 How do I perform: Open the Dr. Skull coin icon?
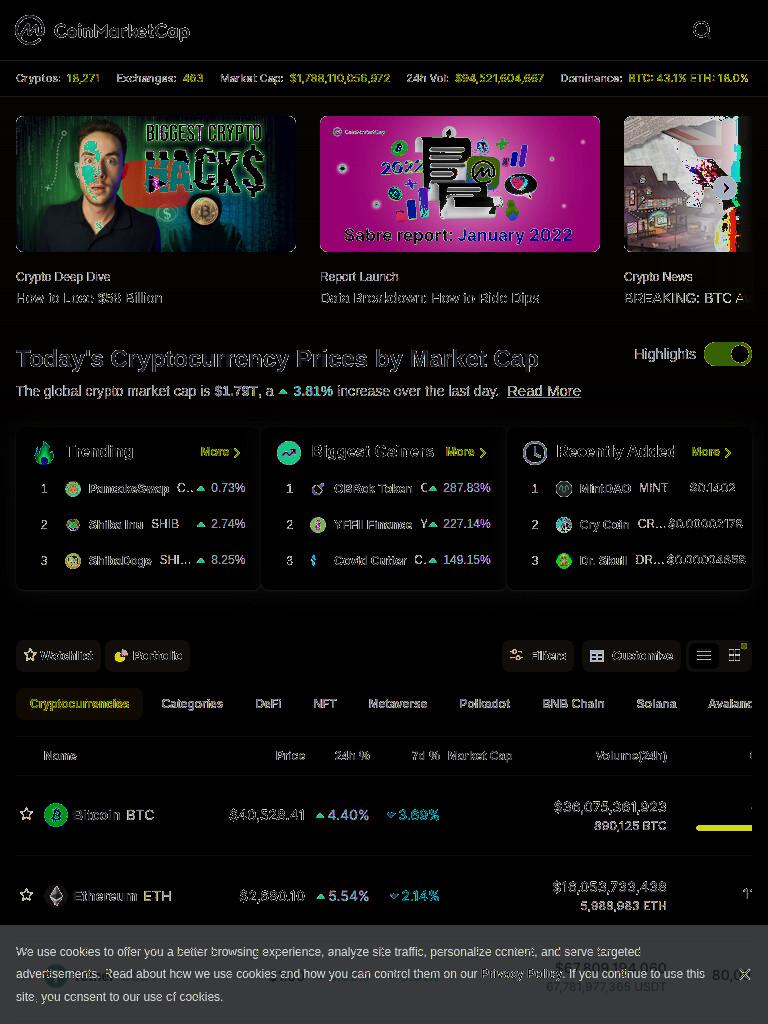click(x=564, y=560)
